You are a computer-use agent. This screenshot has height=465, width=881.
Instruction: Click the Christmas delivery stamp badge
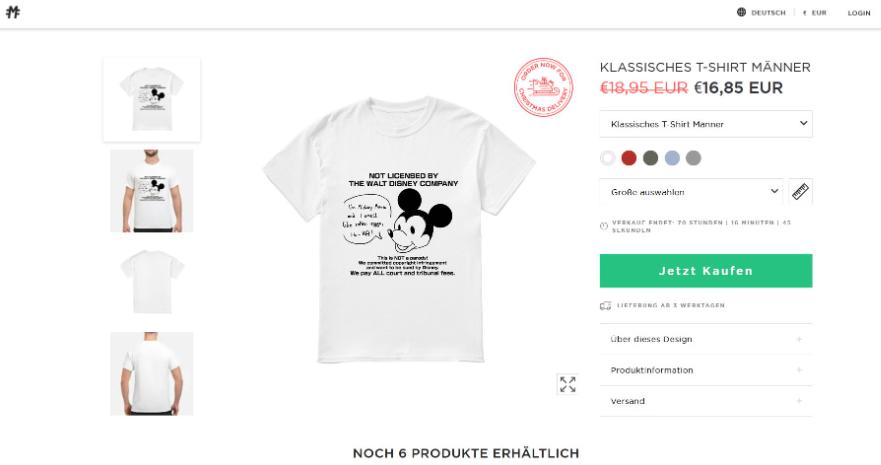[543, 87]
